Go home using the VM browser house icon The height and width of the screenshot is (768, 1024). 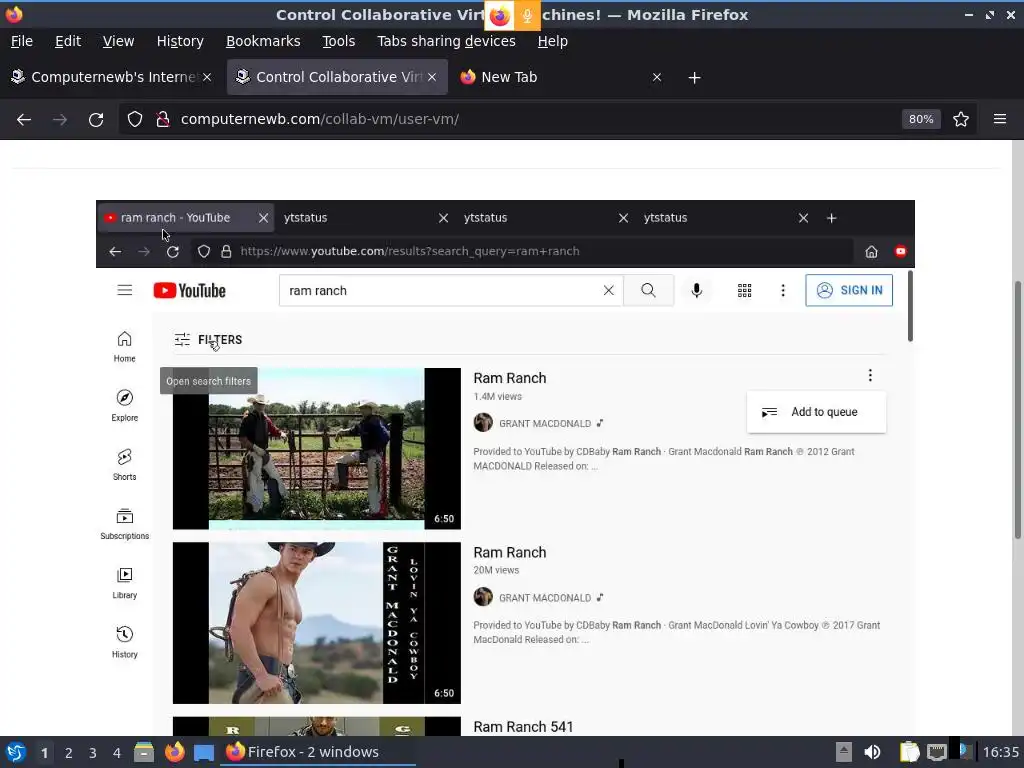(871, 251)
